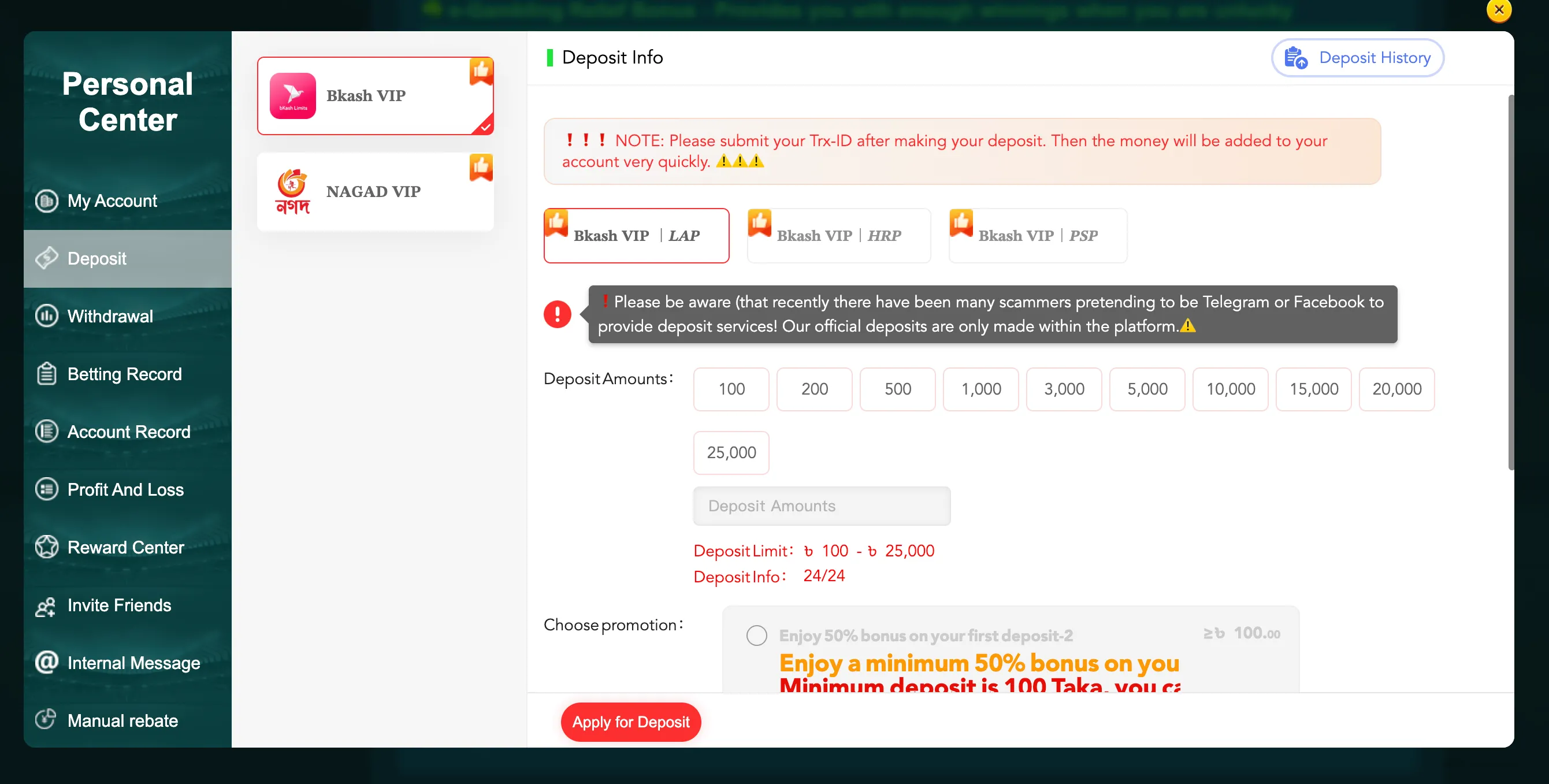Click the Betting Record clipboard icon
Screen dimensions: 1549x784
pyautogui.click(x=46, y=374)
